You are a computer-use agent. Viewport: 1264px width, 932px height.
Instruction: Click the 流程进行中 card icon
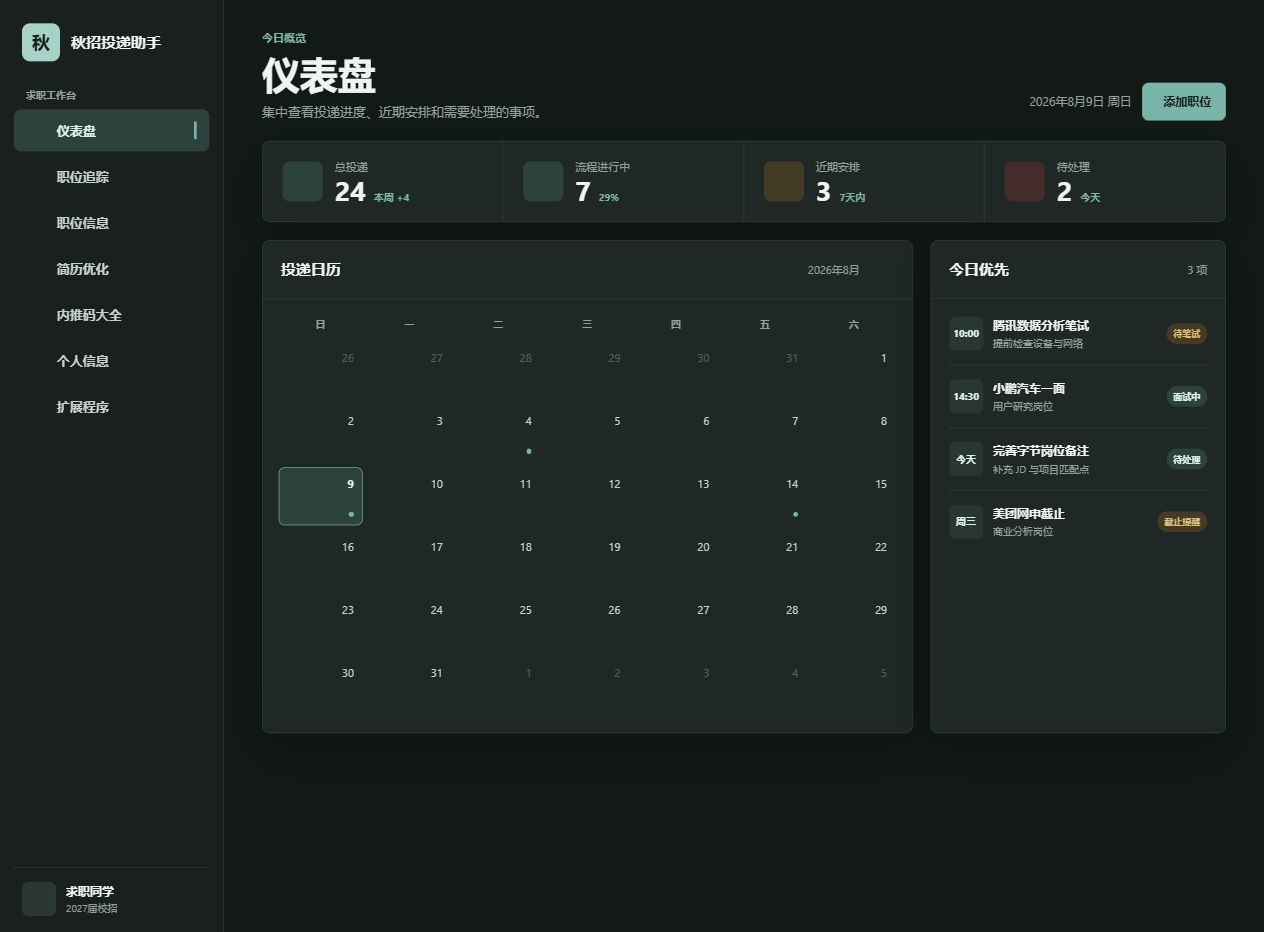[543, 181]
